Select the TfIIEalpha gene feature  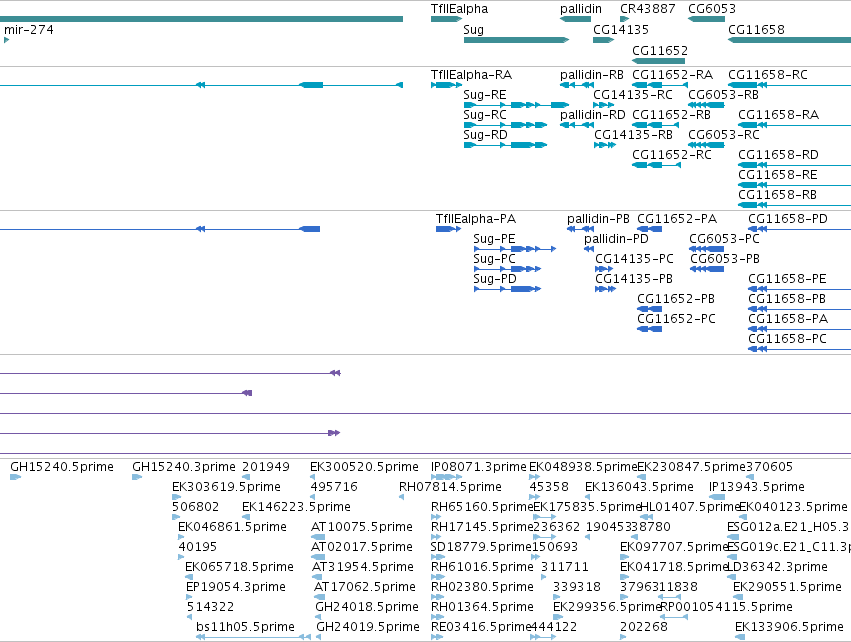(x=446, y=20)
